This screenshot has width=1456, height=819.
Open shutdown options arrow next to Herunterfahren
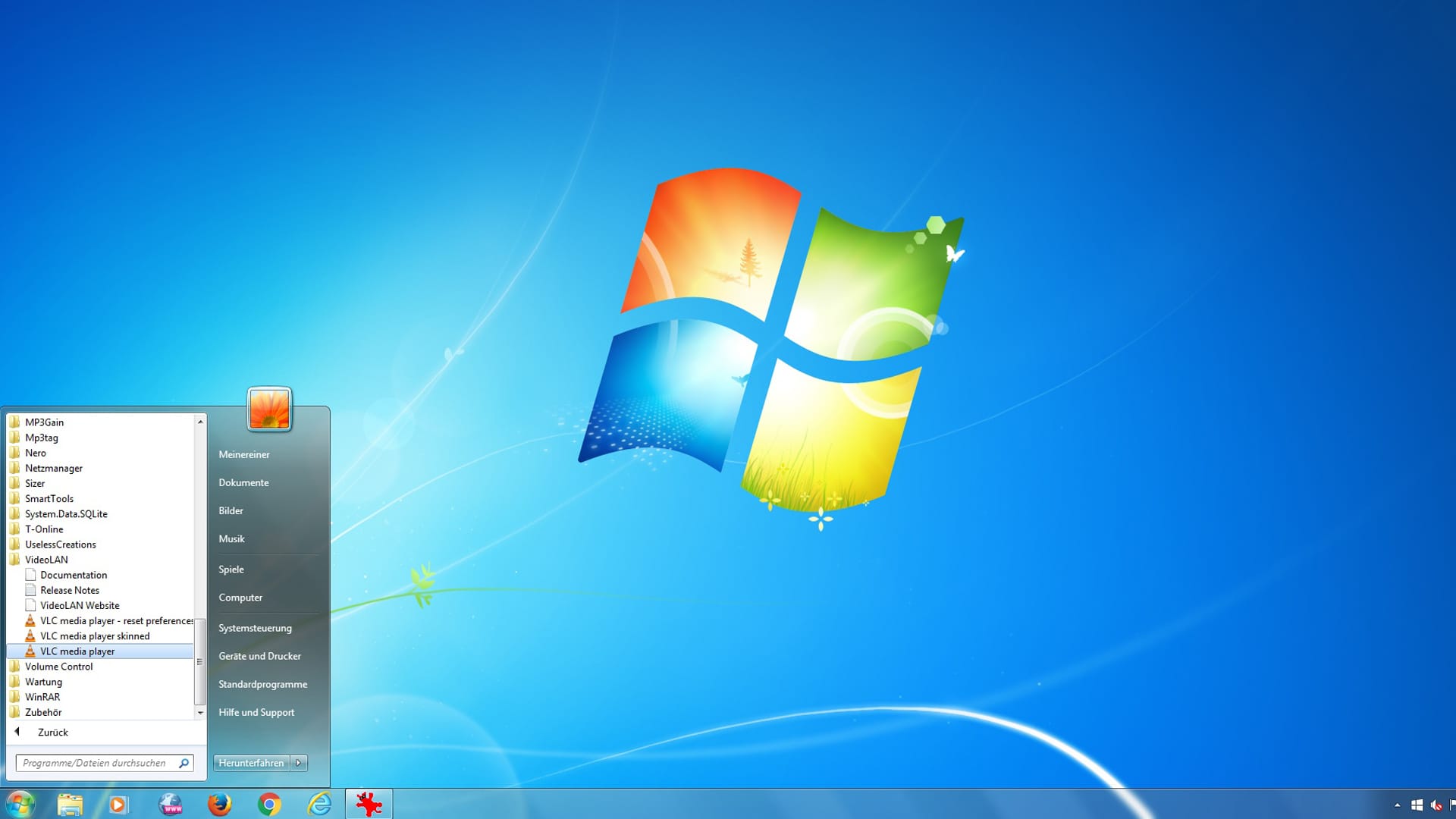click(x=299, y=763)
